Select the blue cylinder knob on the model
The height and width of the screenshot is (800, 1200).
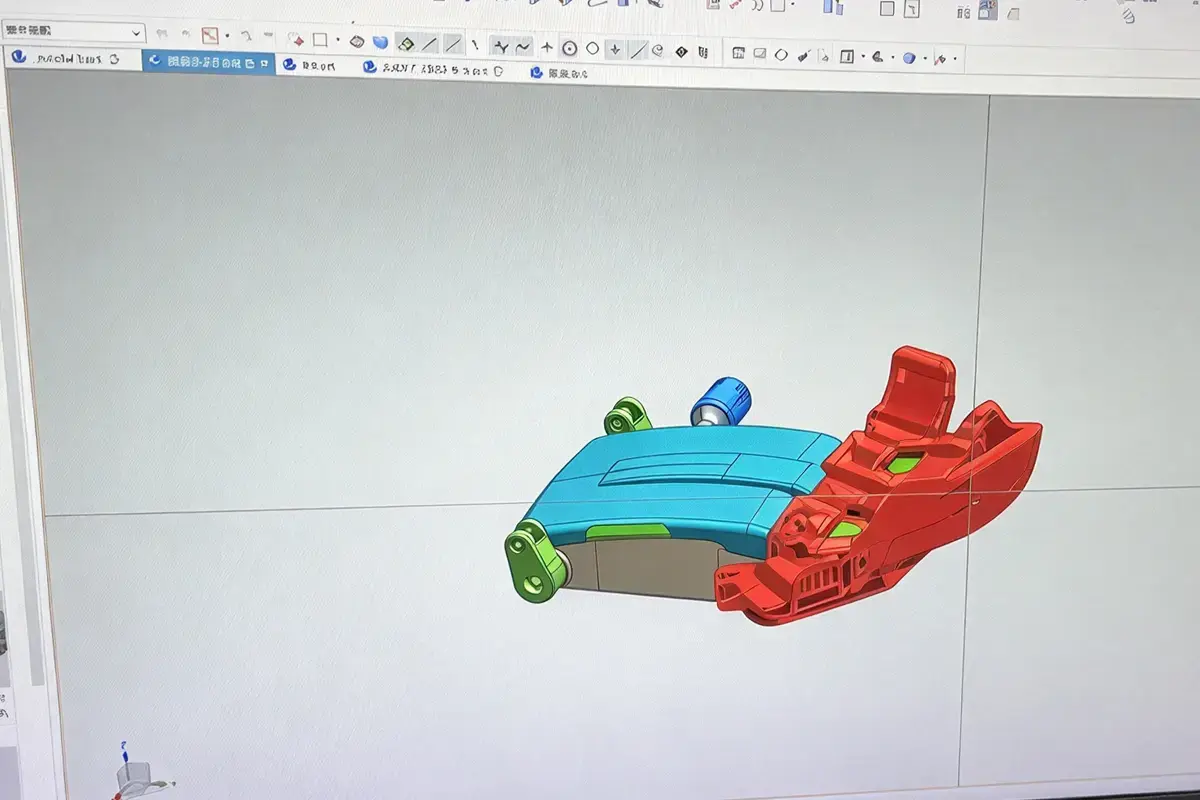tap(720, 402)
